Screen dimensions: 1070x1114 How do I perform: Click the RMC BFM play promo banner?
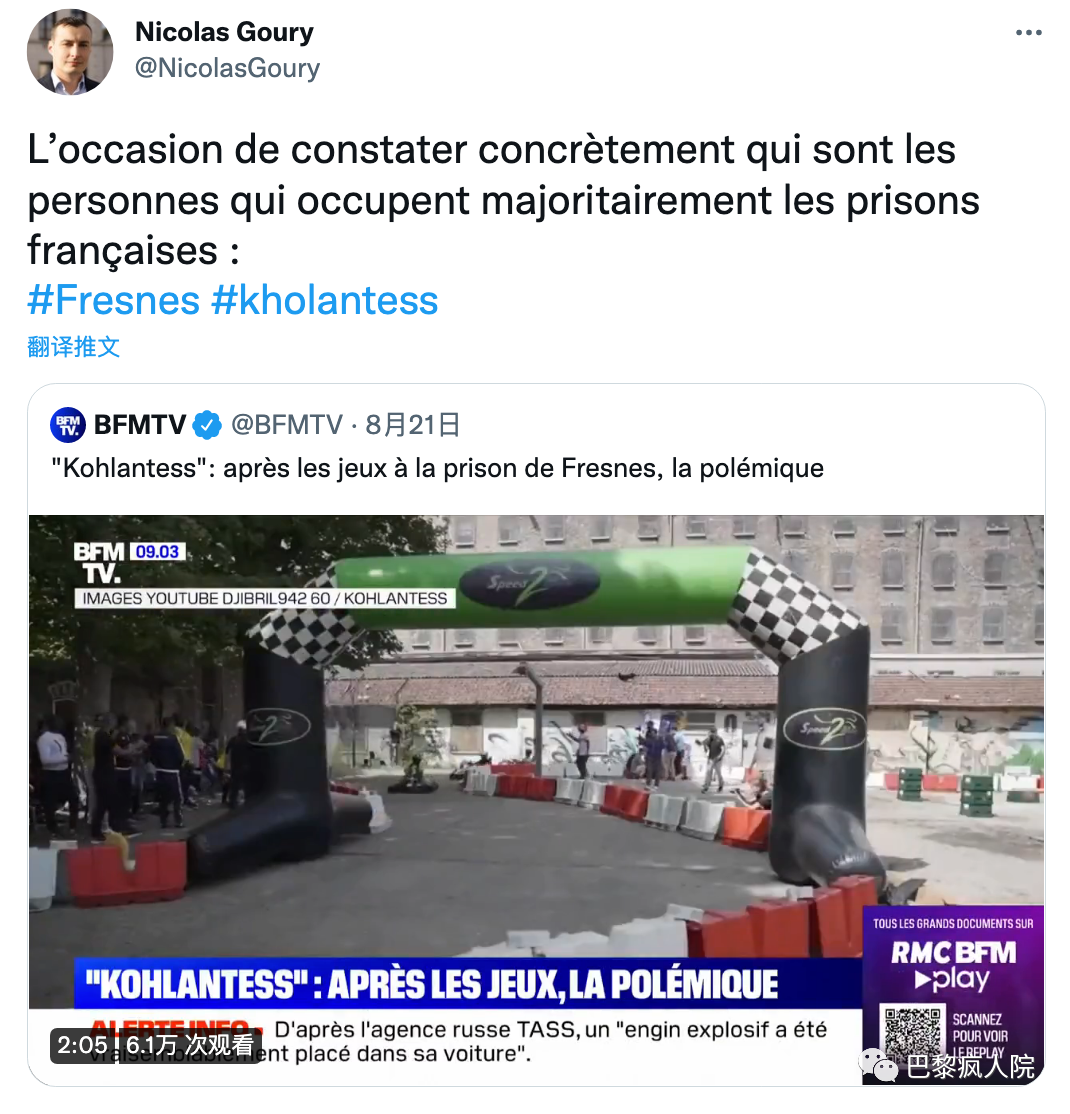point(953,995)
